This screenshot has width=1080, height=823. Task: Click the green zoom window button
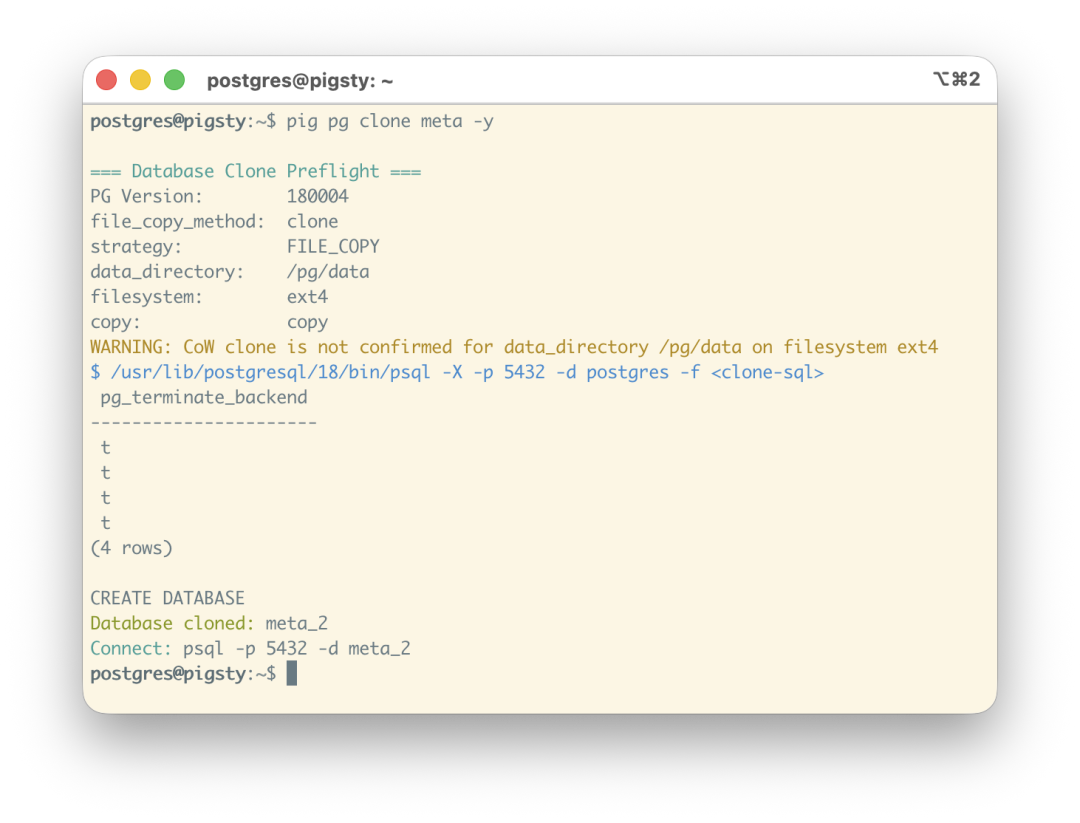point(174,80)
